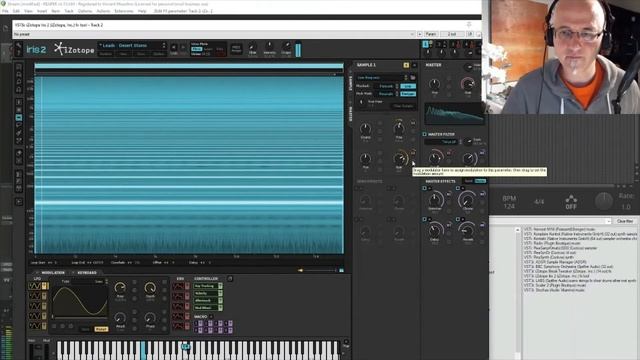Toggle the Delay effect enable box
Image resolution: width=640 pixels, height=360 pixels.
424,219
